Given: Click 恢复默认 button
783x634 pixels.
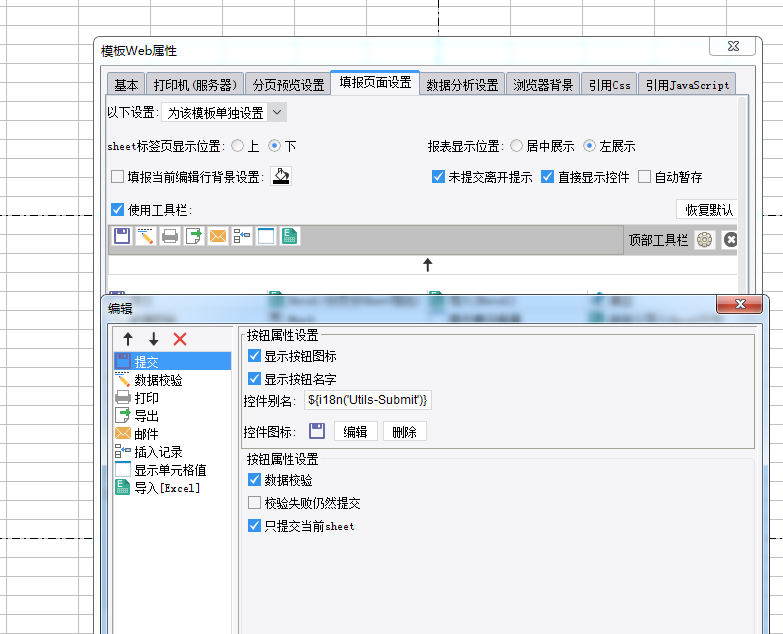Looking at the screenshot, I should pyautogui.click(x=707, y=210).
